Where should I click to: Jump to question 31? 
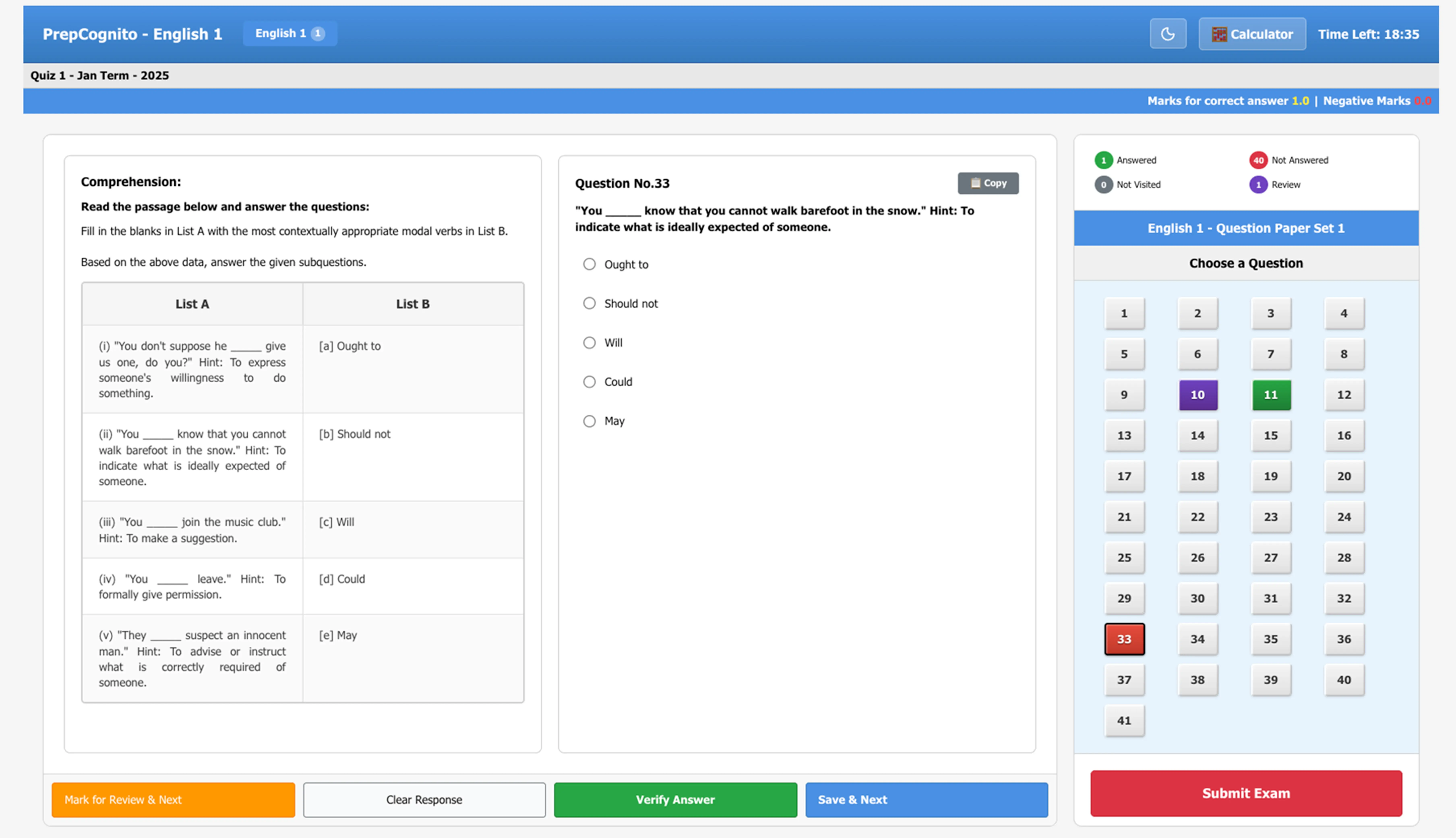(1271, 598)
